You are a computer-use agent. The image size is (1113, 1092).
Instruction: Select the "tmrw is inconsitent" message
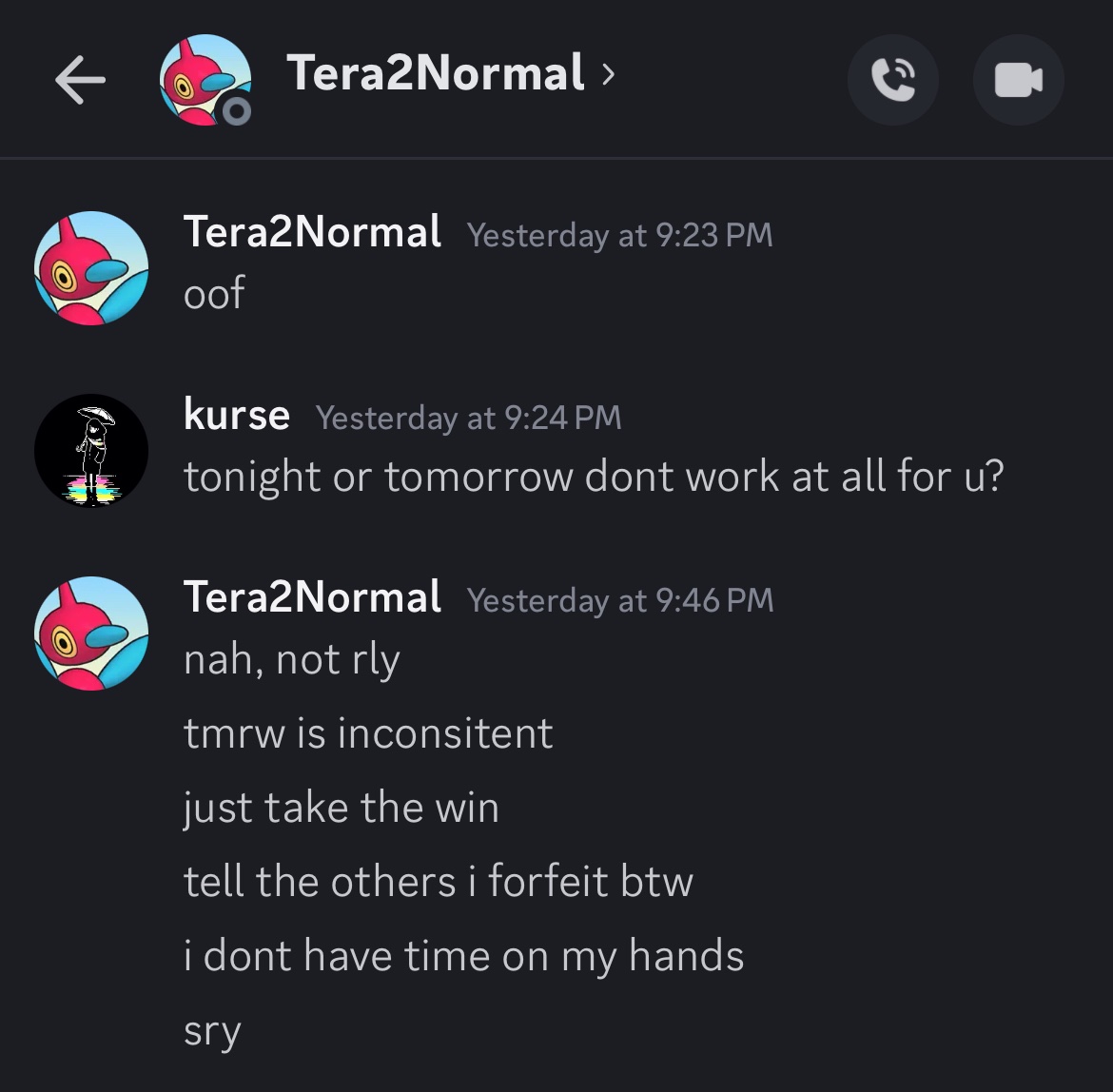tap(368, 732)
